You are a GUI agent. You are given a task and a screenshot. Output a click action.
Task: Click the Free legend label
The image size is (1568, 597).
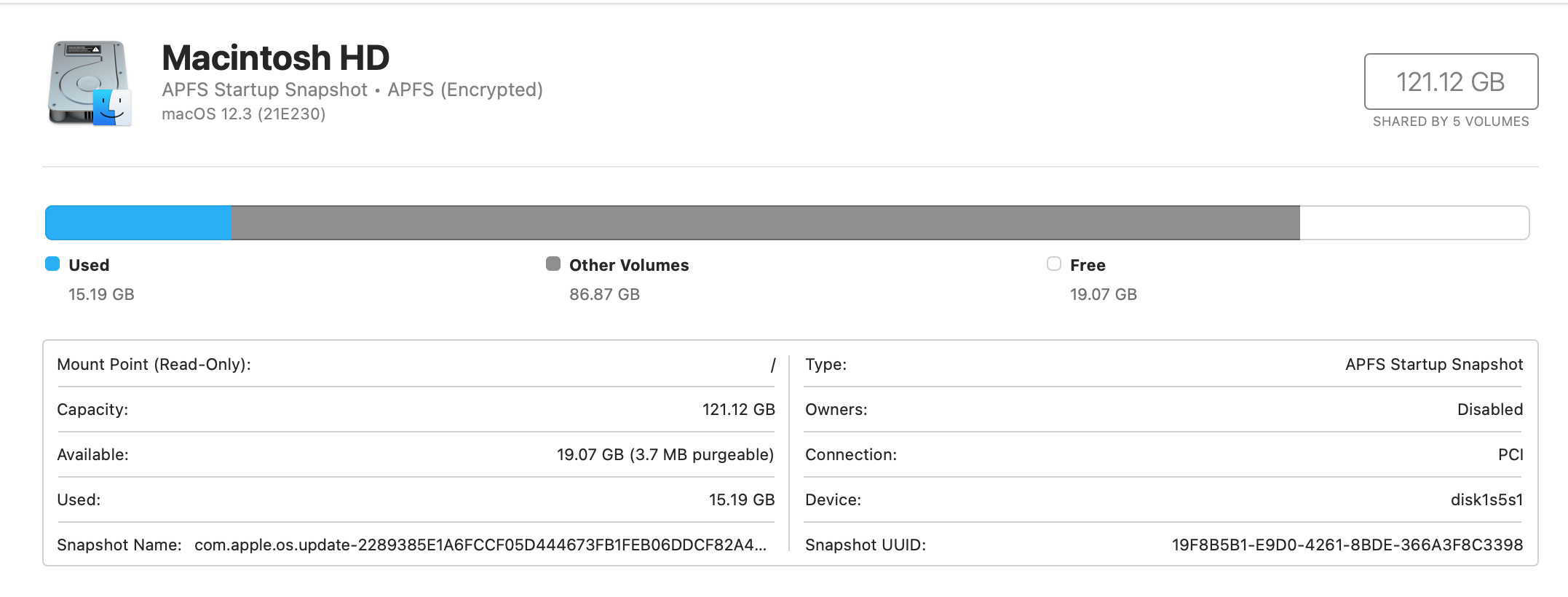coord(1088,265)
